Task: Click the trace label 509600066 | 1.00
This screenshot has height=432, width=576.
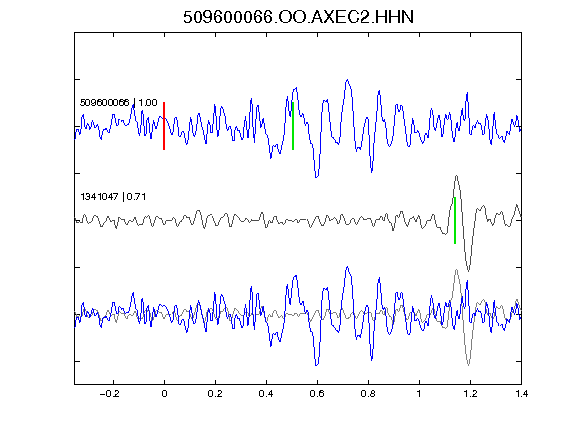Action: pos(119,102)
